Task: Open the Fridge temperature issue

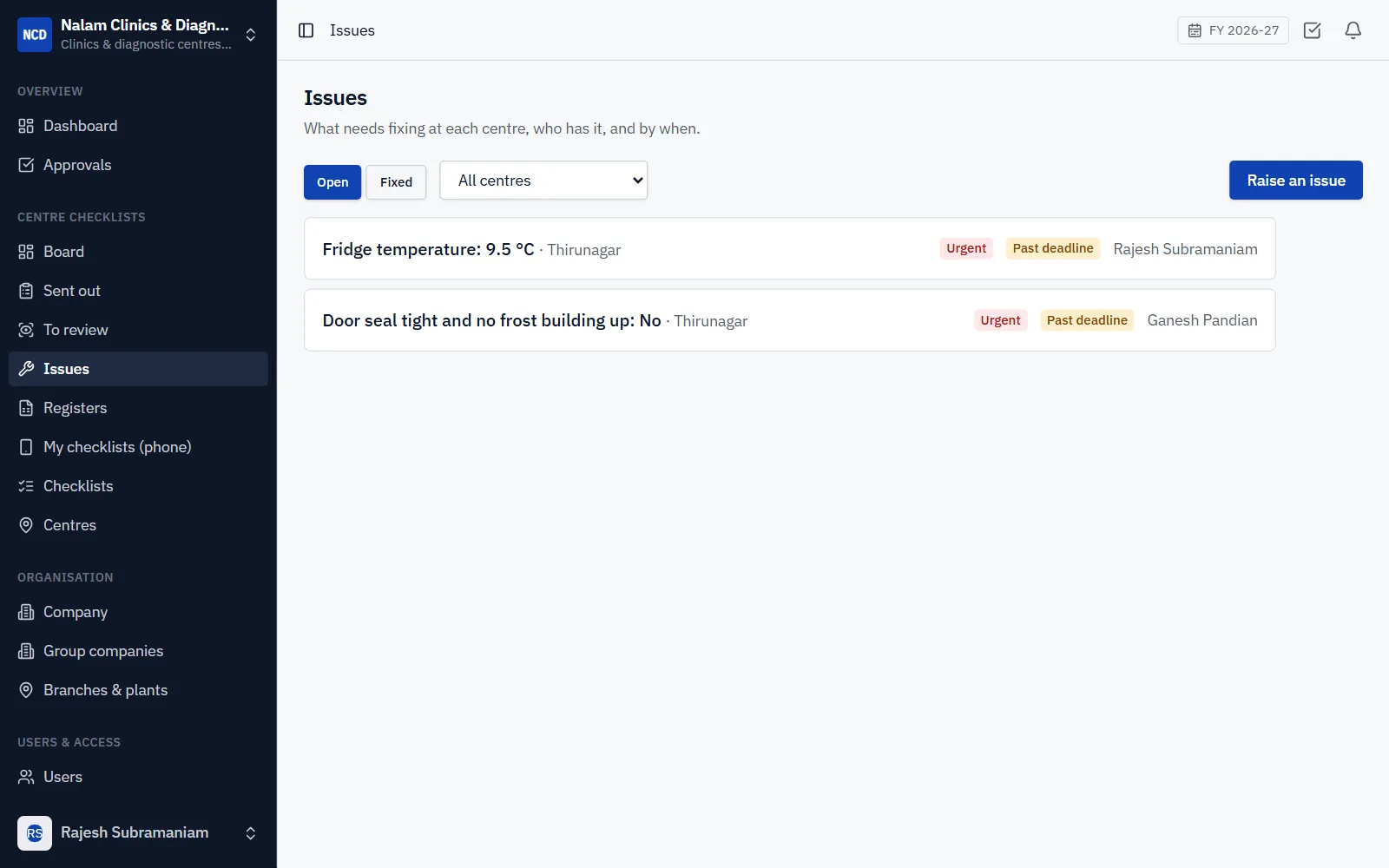Action: 790,249
